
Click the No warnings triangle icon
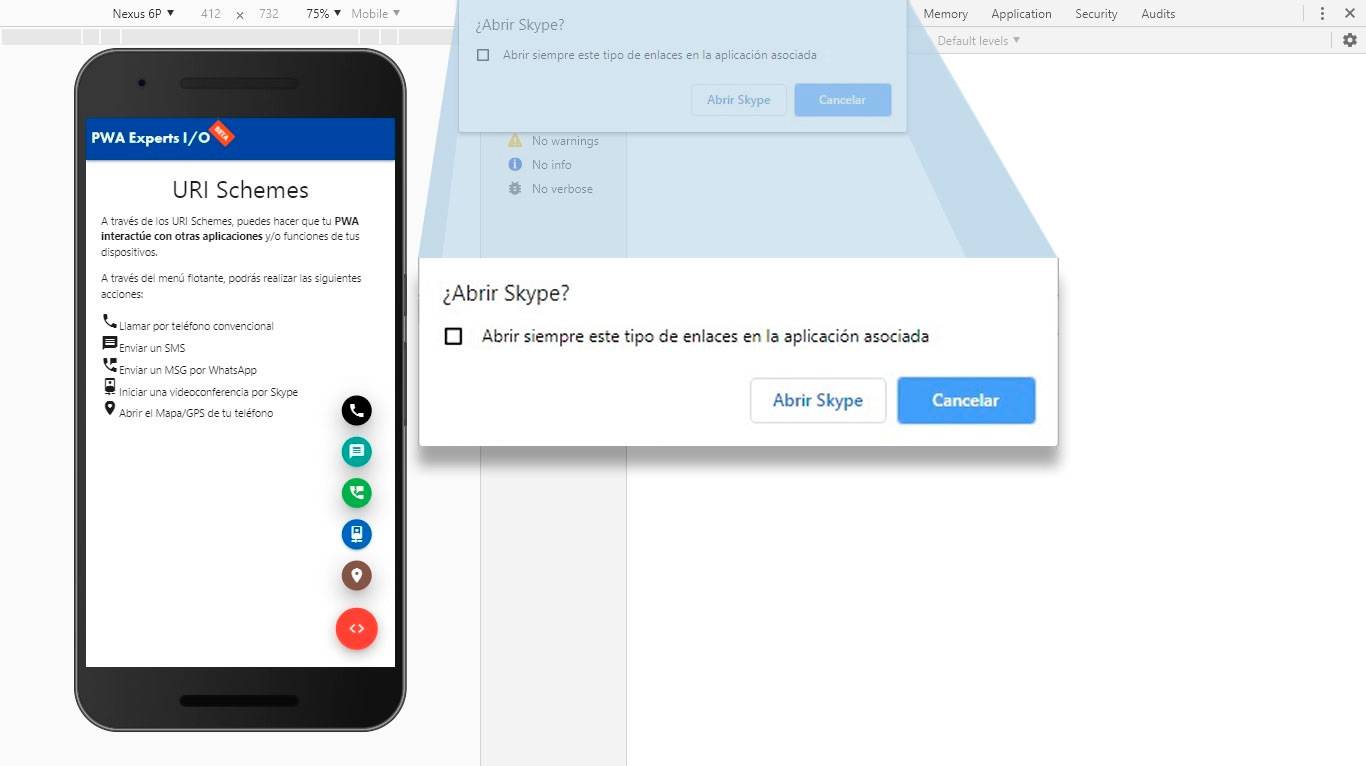(x=515, y=140)
